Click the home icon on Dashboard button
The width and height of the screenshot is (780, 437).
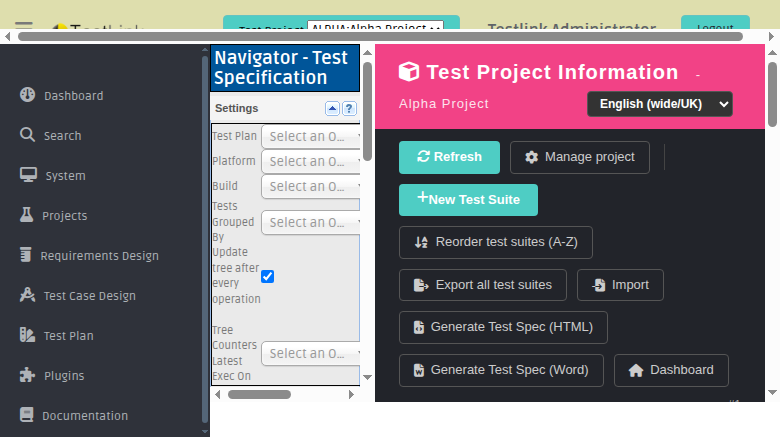(636, 370)
